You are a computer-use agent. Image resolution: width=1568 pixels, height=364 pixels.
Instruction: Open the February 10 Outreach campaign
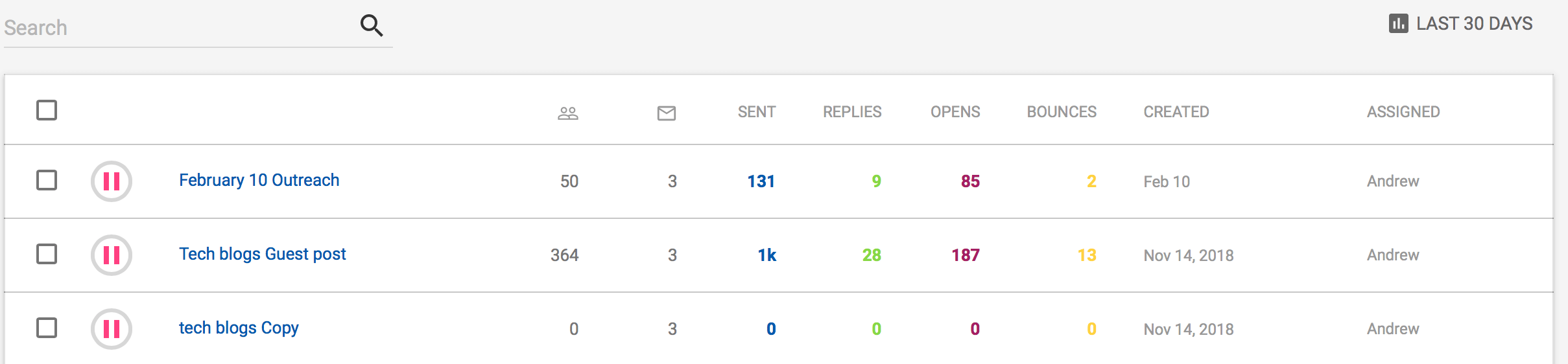tap(259, 180)
